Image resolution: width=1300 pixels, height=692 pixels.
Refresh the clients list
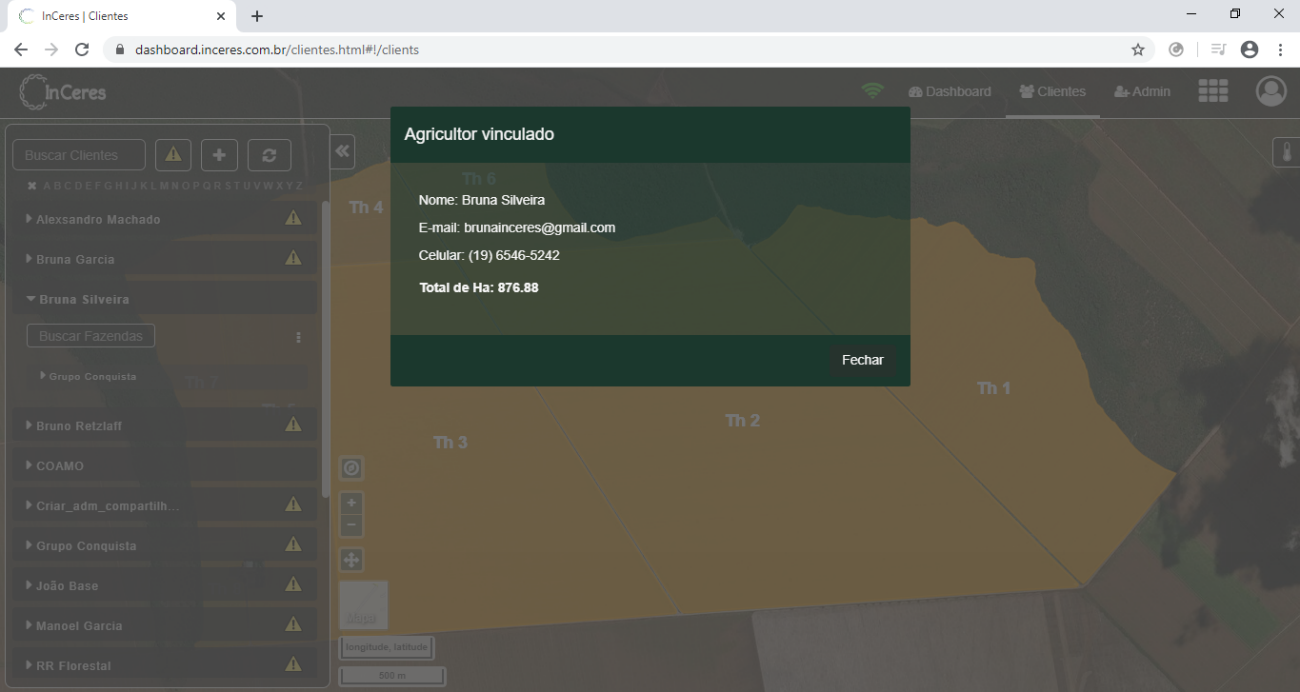tap(269, 155)
